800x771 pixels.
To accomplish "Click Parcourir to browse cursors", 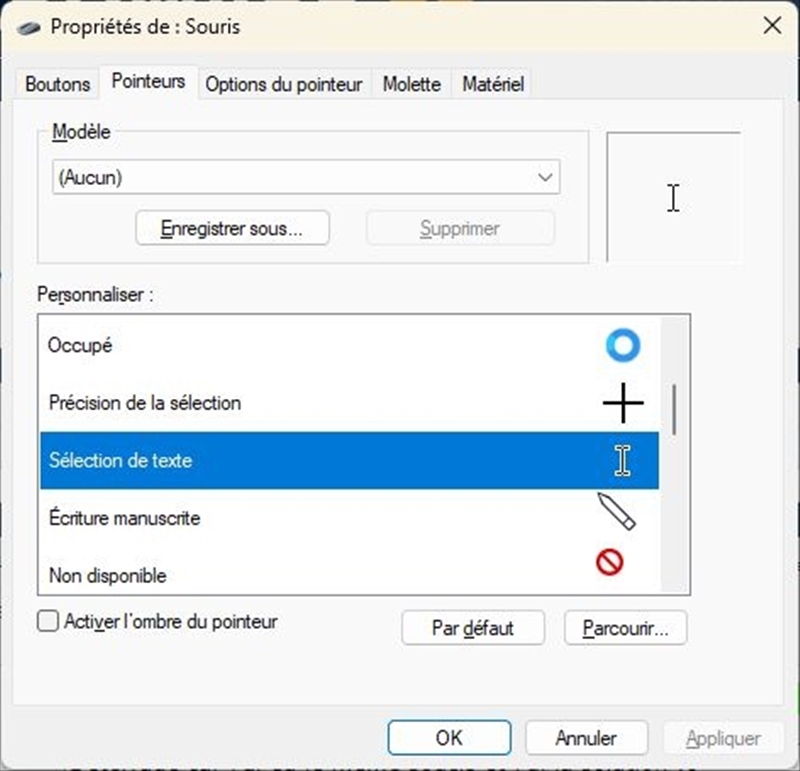I will tap(625, 628).
